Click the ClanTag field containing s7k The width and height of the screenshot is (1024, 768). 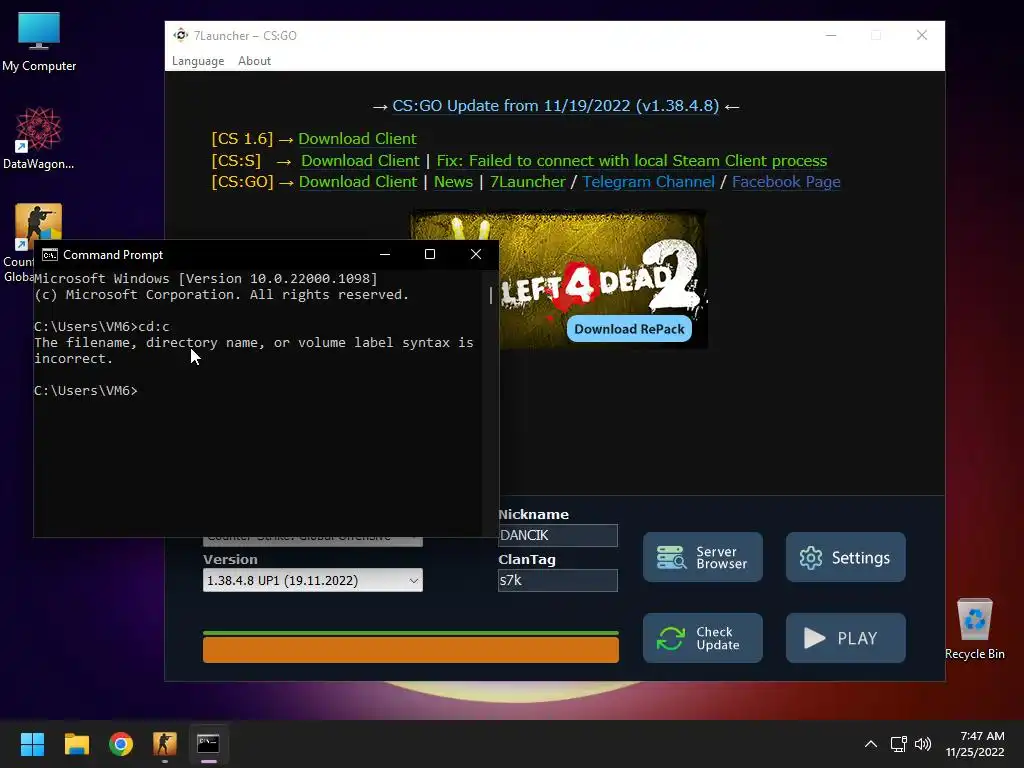click(558, 580)
